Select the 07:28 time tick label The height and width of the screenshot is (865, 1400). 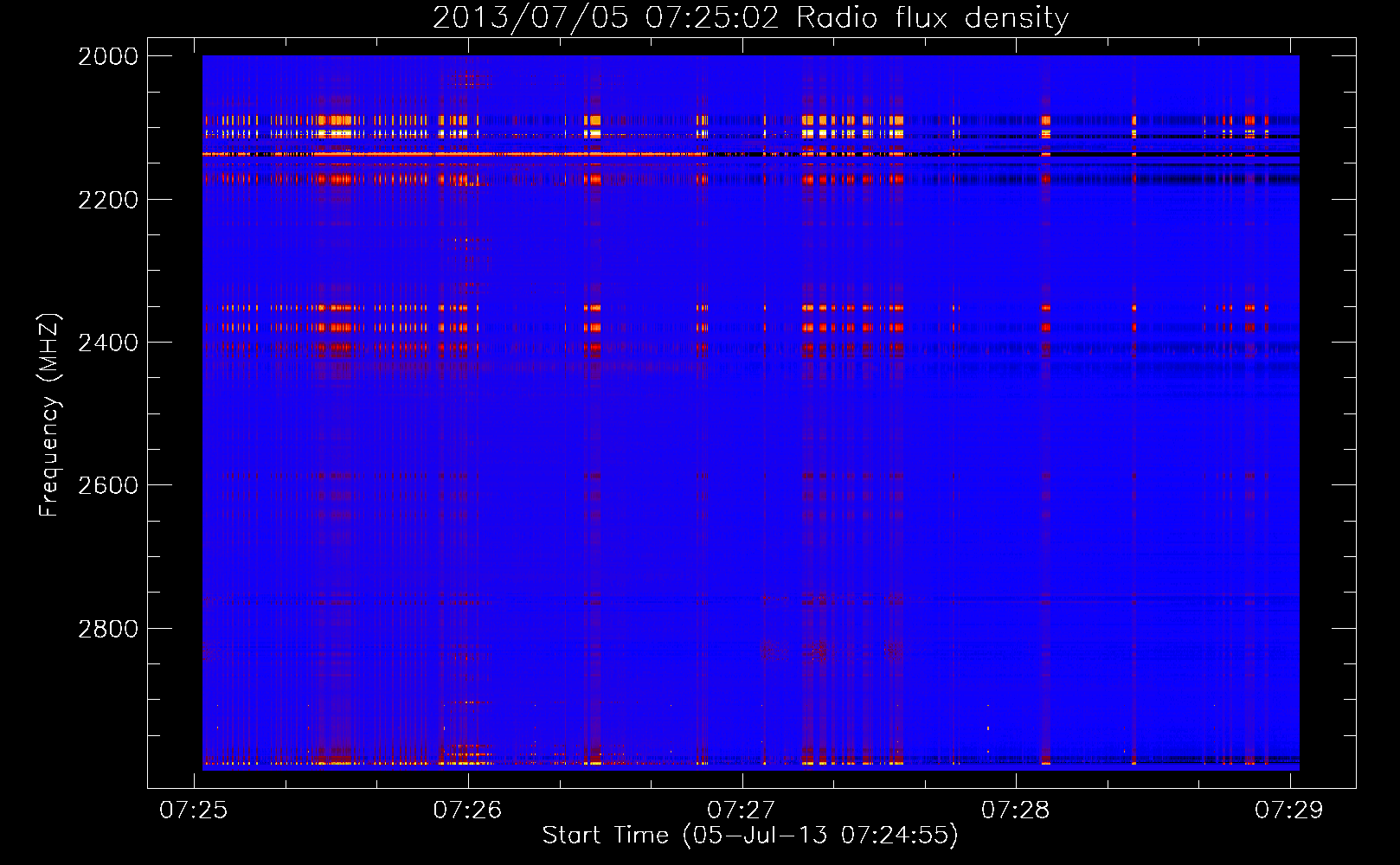point(1015,810)
